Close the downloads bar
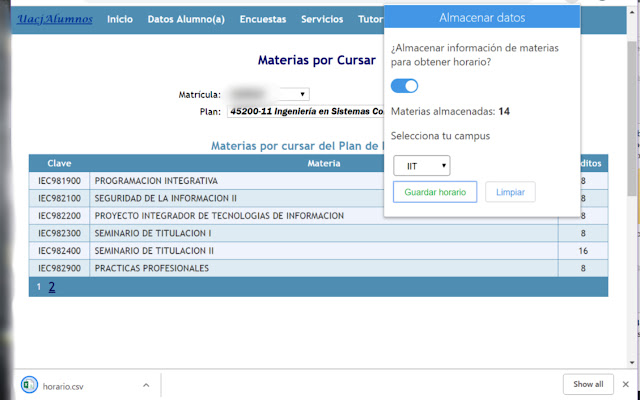 625,384
